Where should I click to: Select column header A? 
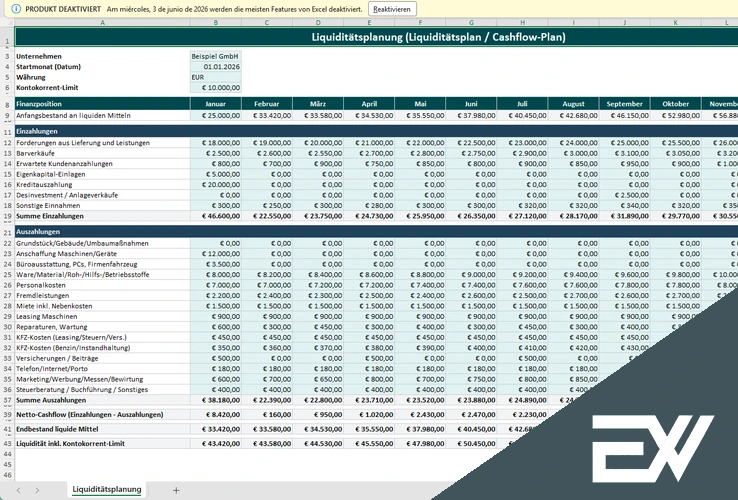(102, 23)
